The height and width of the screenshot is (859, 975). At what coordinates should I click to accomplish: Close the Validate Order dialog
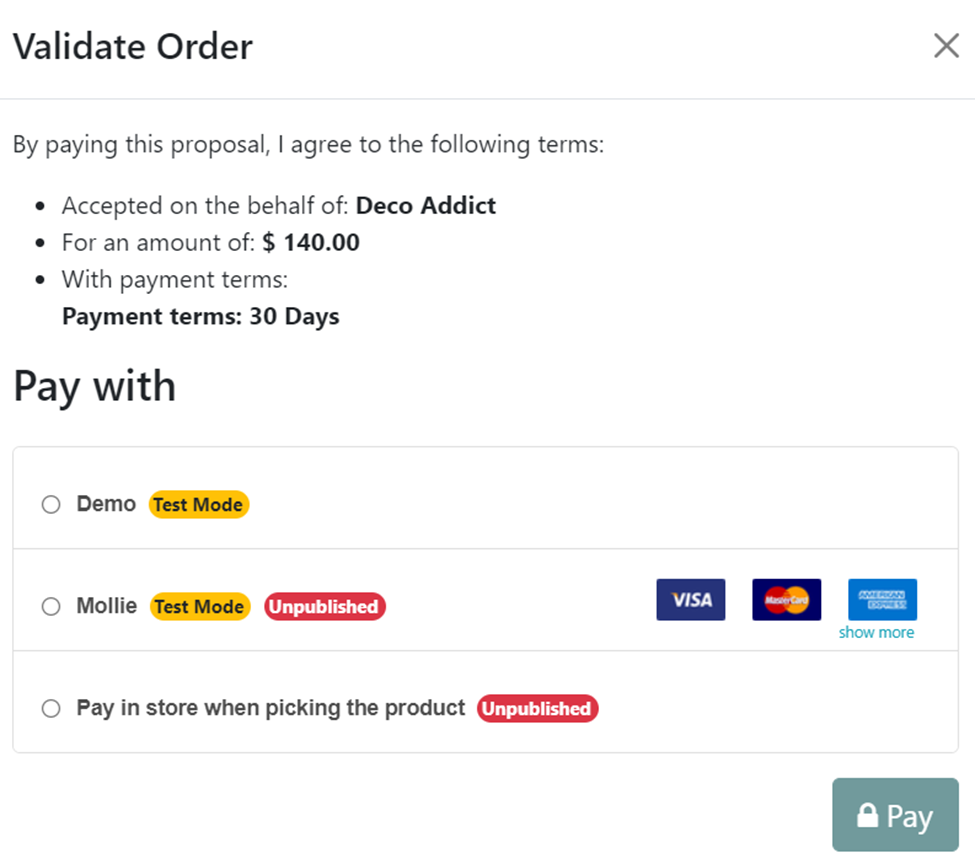click(x=946, y=46)
